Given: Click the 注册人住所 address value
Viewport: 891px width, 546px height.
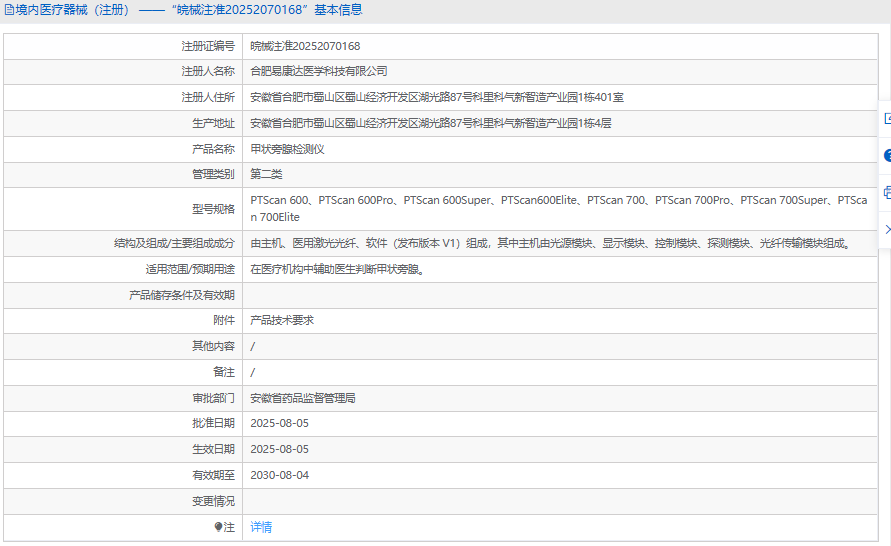Looking at the screenshot, I should click(x=436, y=98).
